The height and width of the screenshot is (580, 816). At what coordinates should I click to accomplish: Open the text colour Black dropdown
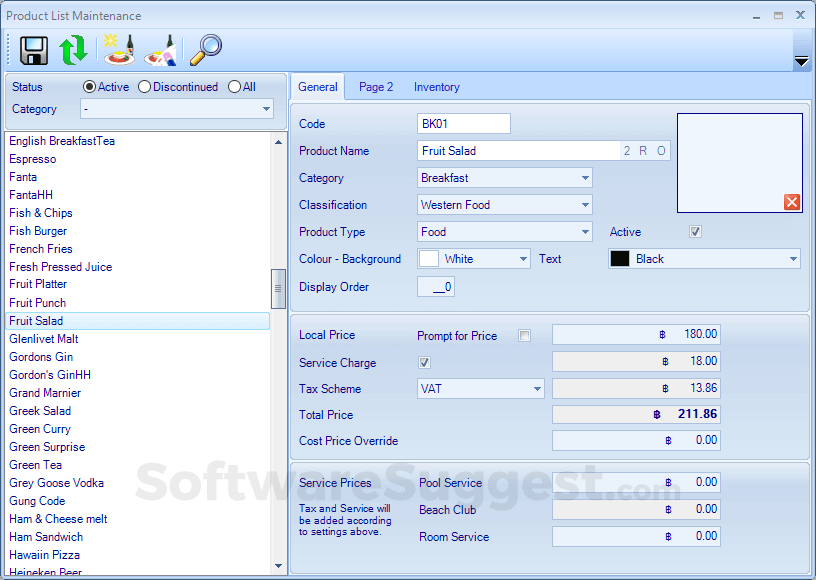[x=704, y=259]
